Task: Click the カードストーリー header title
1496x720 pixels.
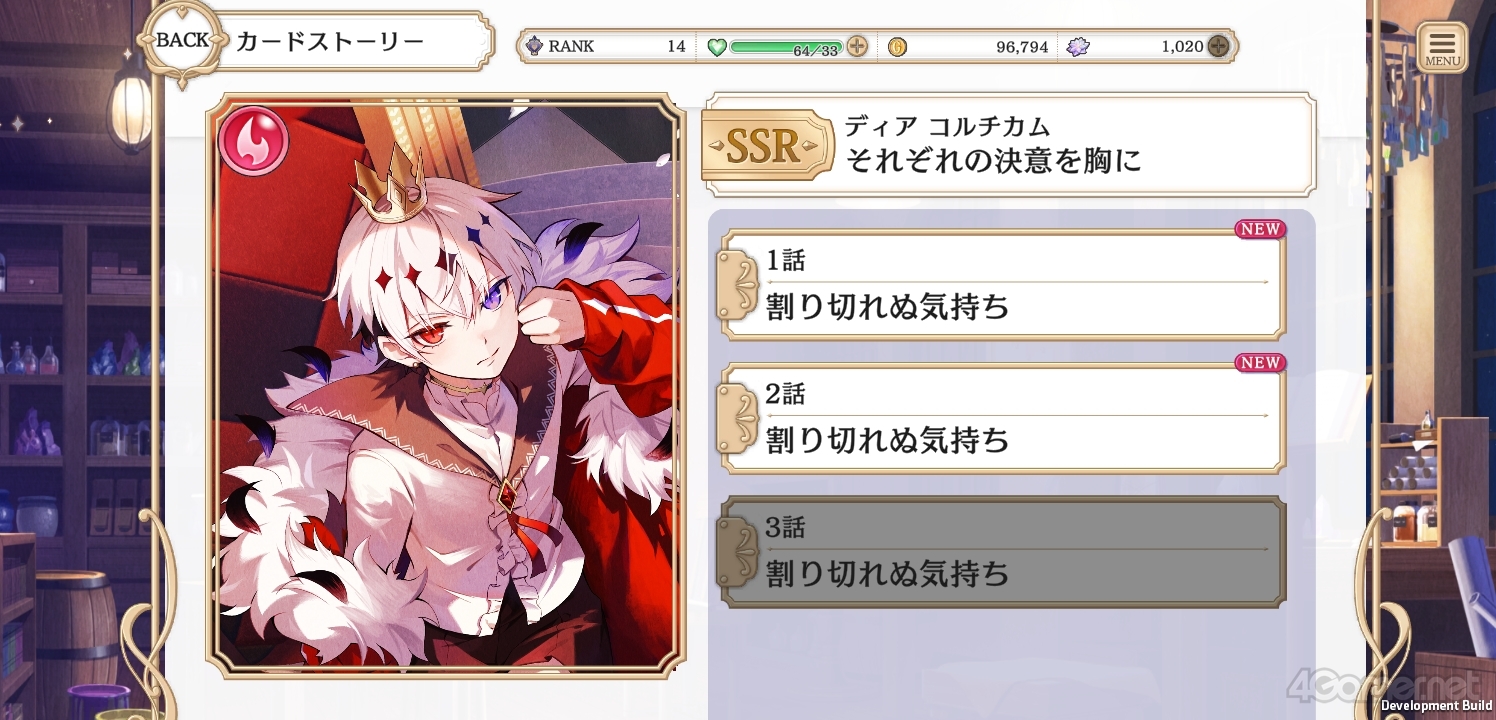Action: [330, 42]
